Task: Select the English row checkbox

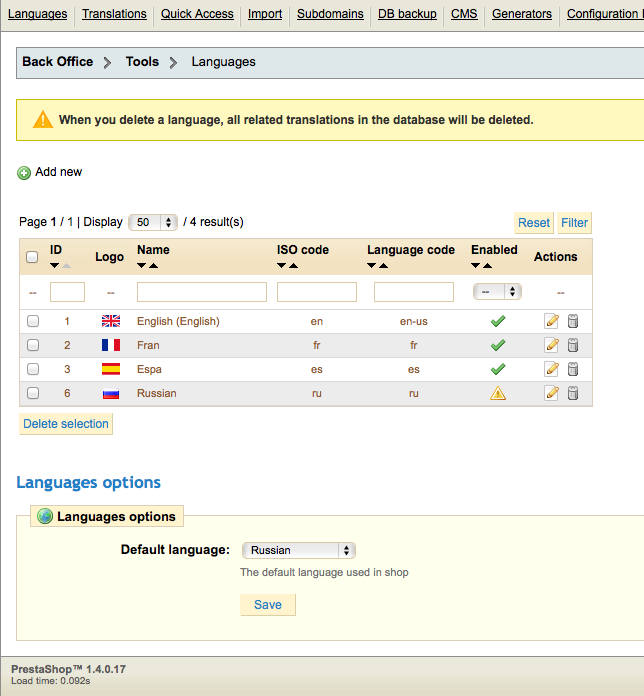Action: coord(33,321)
